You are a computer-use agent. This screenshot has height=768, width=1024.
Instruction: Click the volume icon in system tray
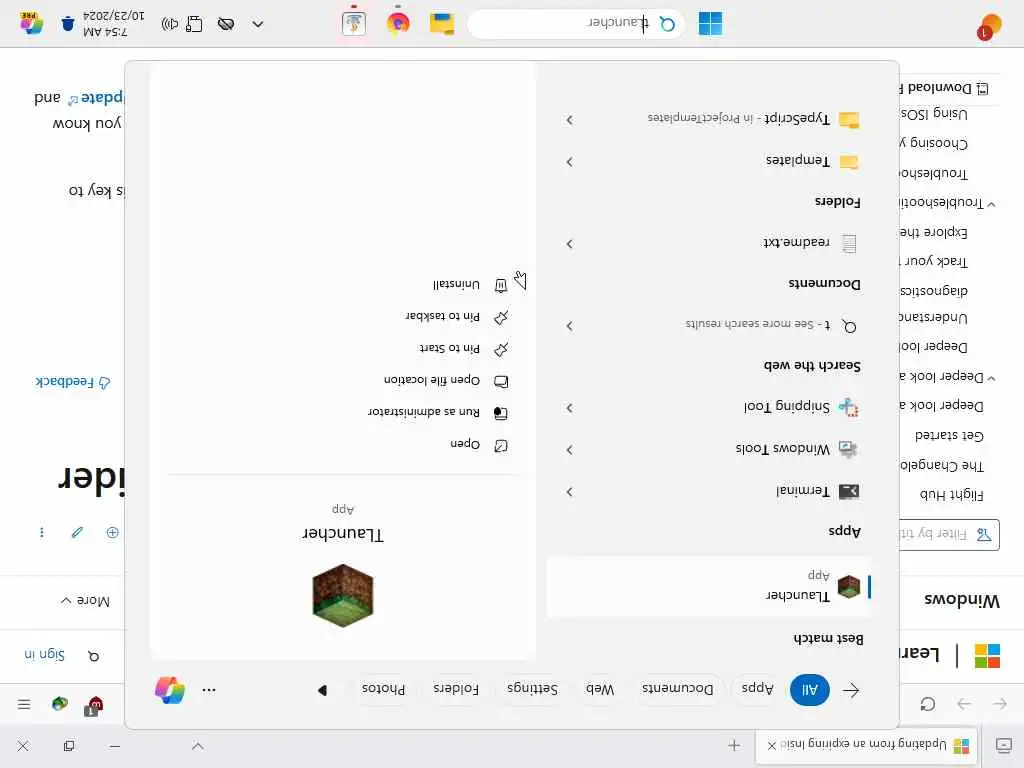point(170,24)
